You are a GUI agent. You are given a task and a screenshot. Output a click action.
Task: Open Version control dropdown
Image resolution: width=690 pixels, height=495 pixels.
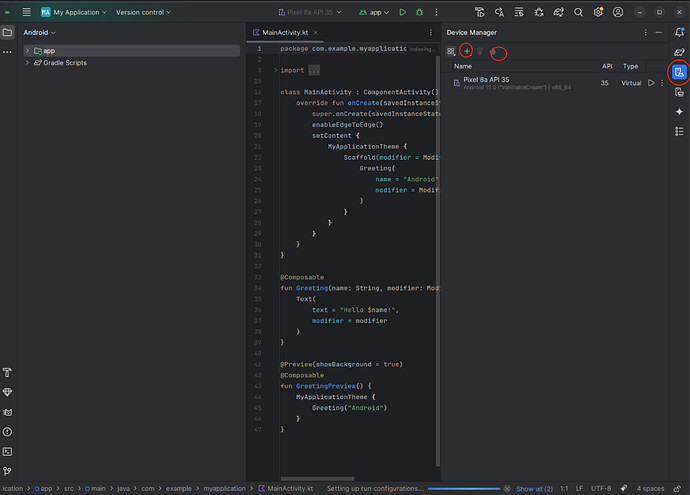(143, 12)
